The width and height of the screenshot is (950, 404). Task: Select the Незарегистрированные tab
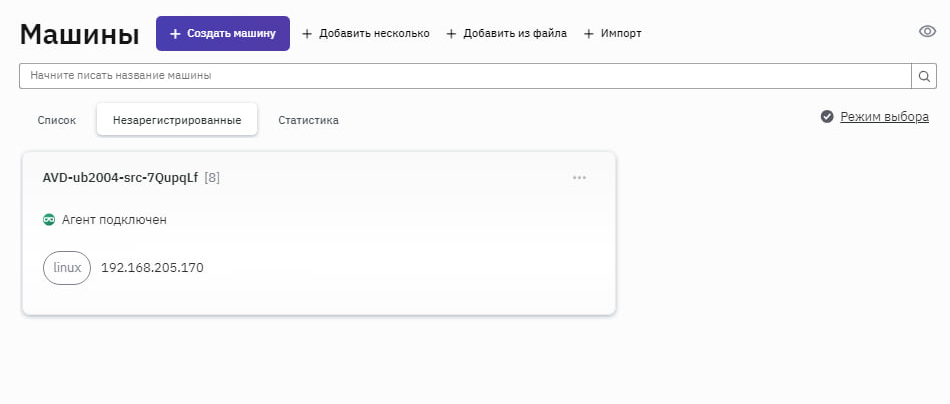(177, 120)
